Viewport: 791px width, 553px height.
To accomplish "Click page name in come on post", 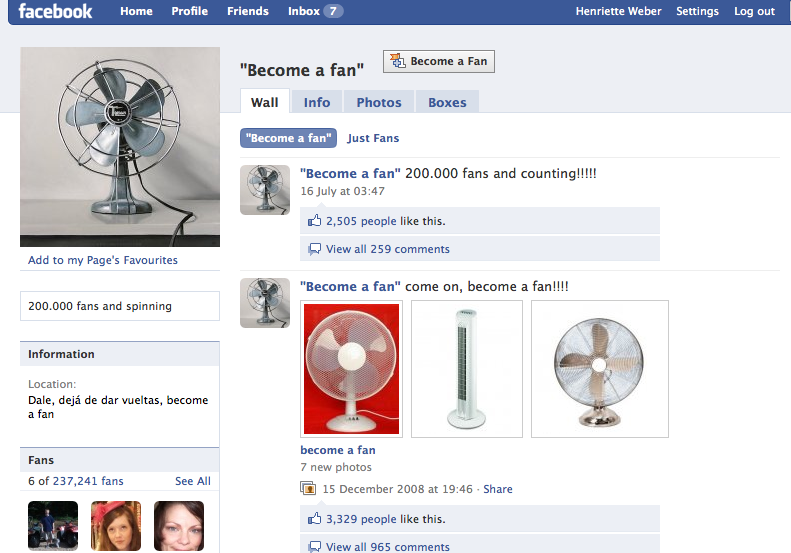I will tap(350, 286).
